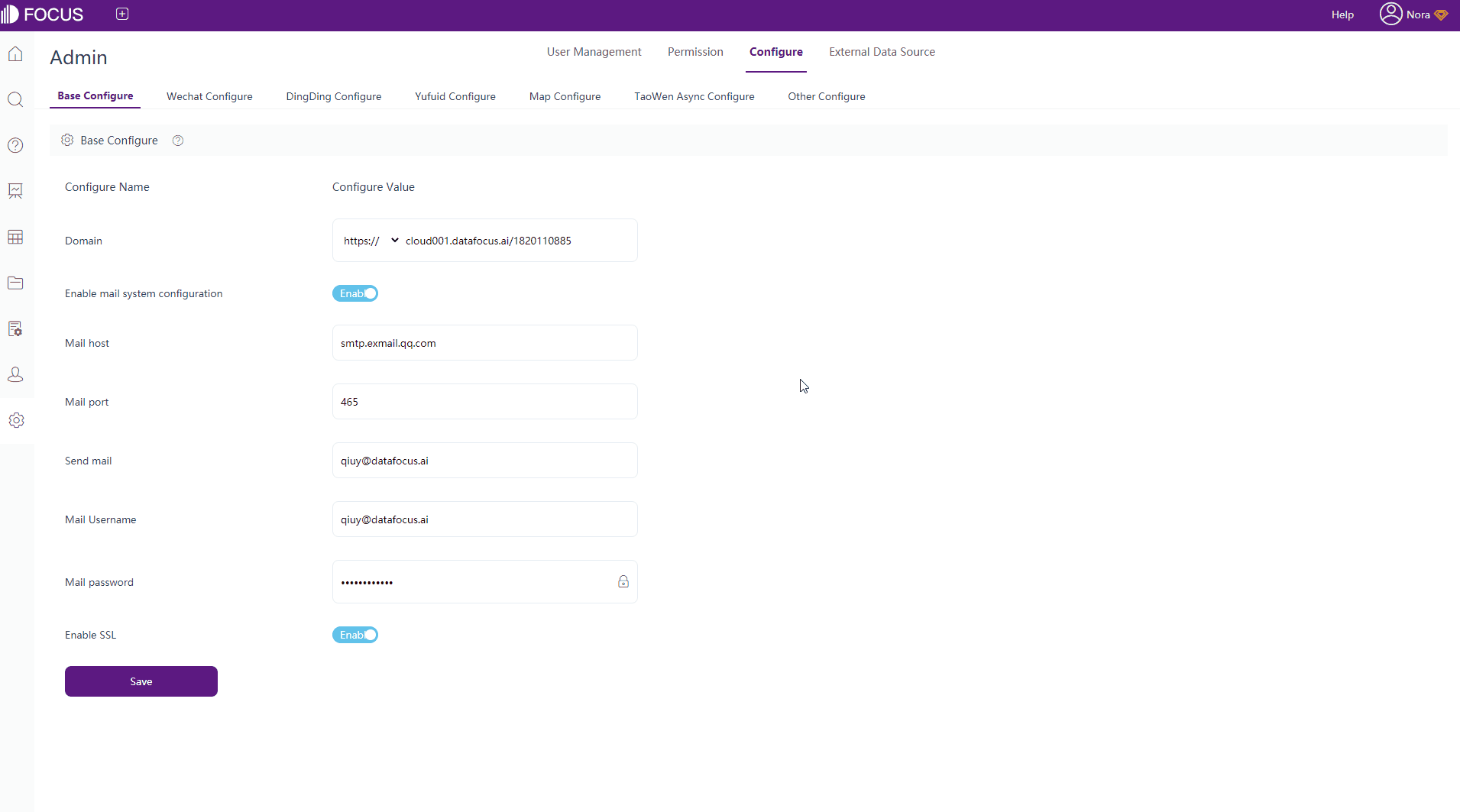
Task: Open the Help link
Action: (x=1342, y=15)
